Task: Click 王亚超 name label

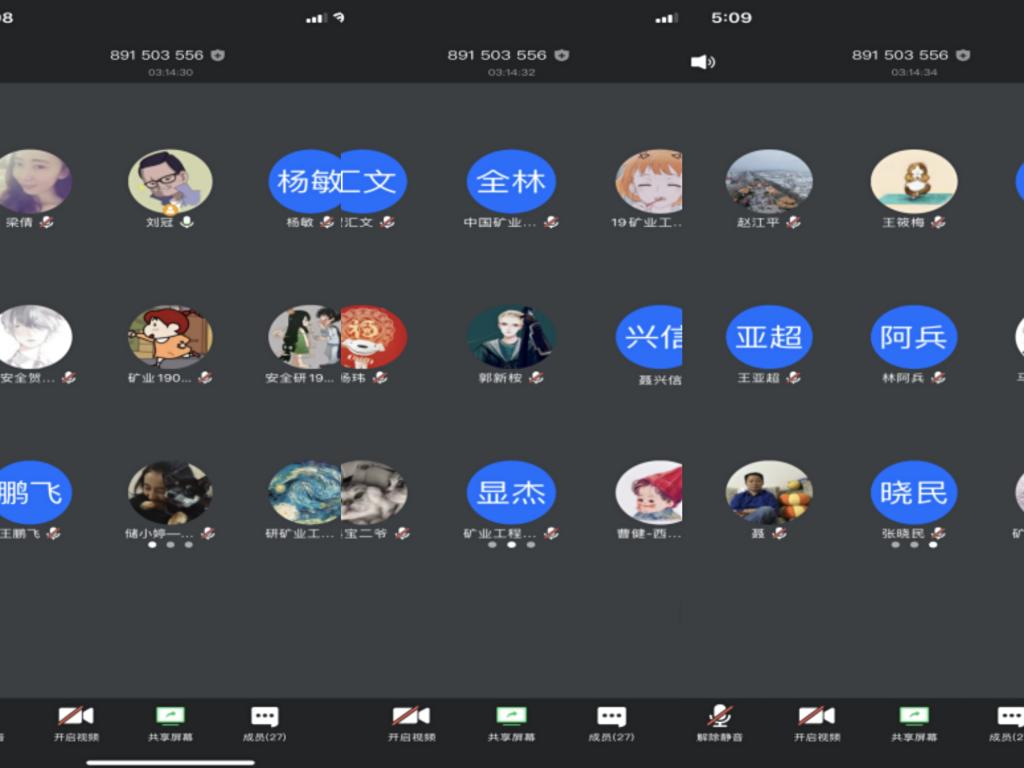Action: (x=758, y=378)
